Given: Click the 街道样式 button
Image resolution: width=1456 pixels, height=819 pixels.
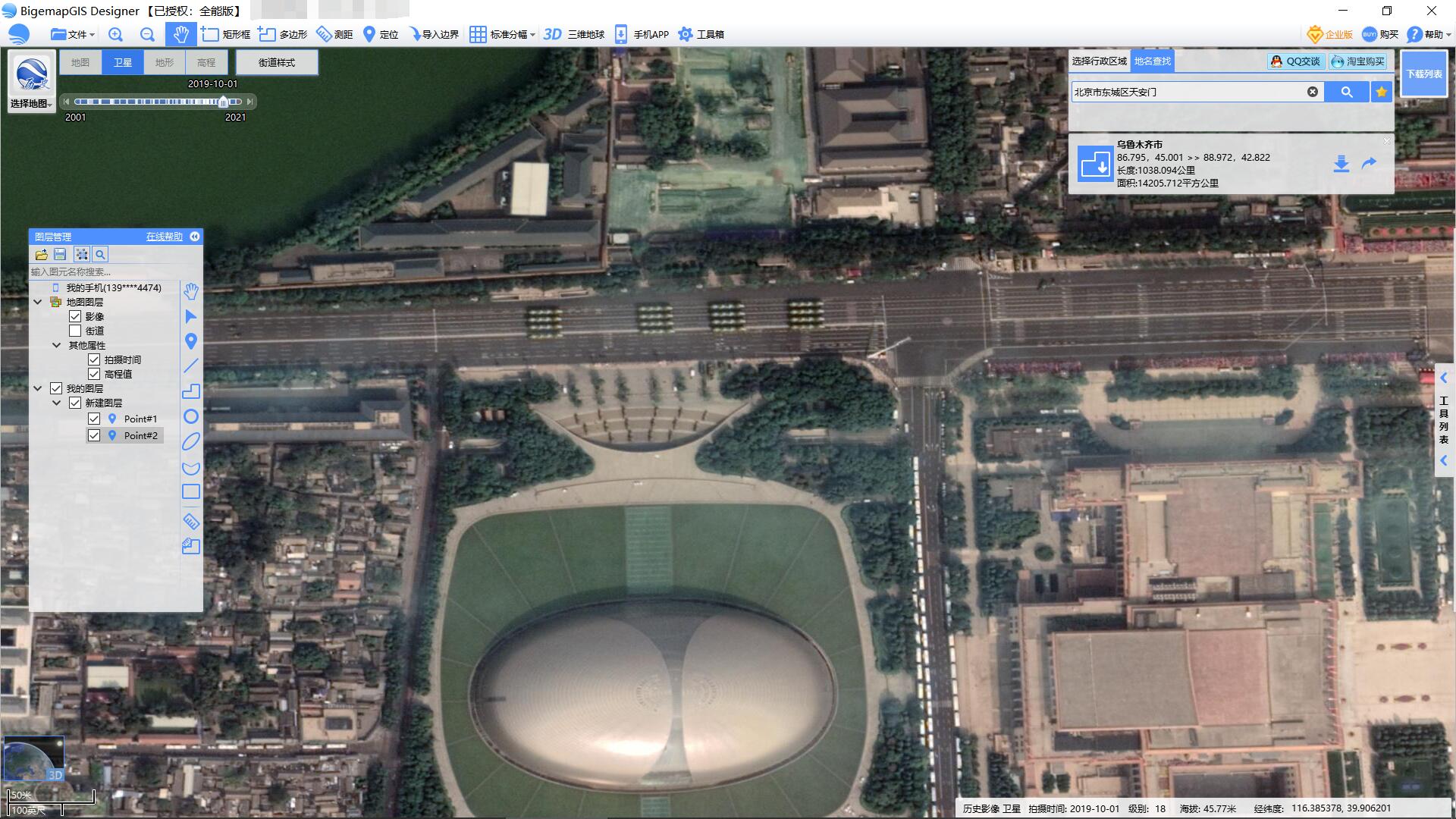Looking at the screenshot, I should pos(277,62).
